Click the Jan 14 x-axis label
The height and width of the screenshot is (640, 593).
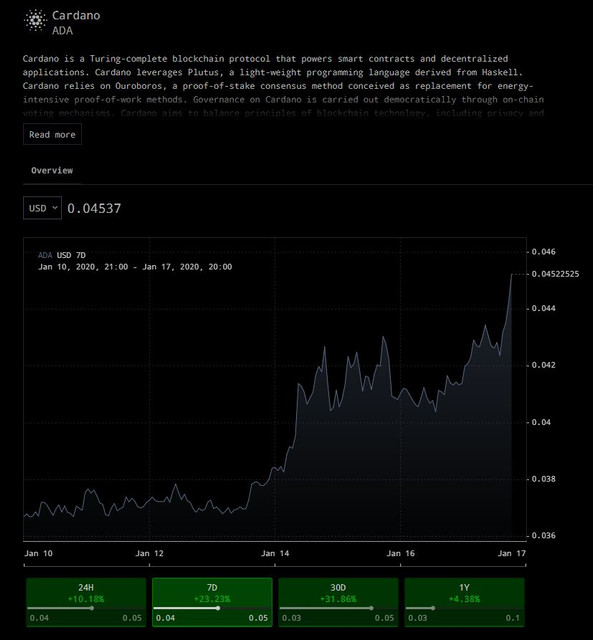pyautogui.click(x=275, y=553)
